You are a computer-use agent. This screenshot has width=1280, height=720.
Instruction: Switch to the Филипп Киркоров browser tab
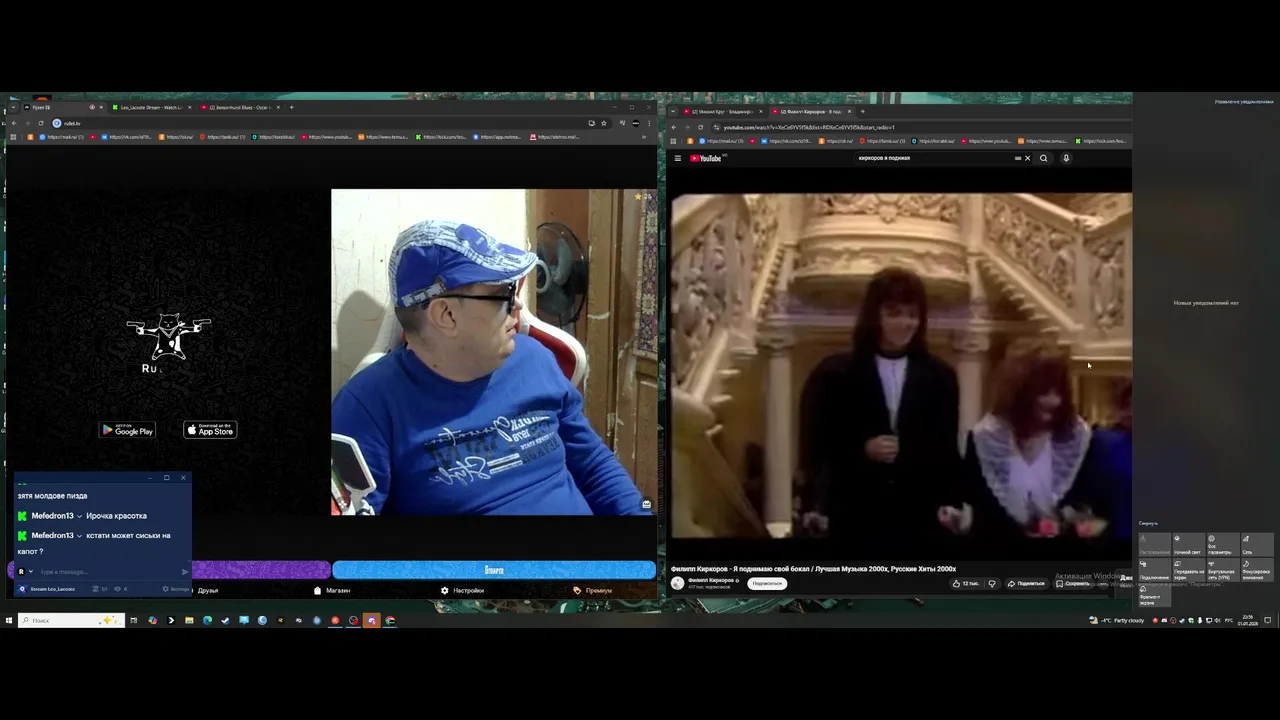tap(811, 111)
